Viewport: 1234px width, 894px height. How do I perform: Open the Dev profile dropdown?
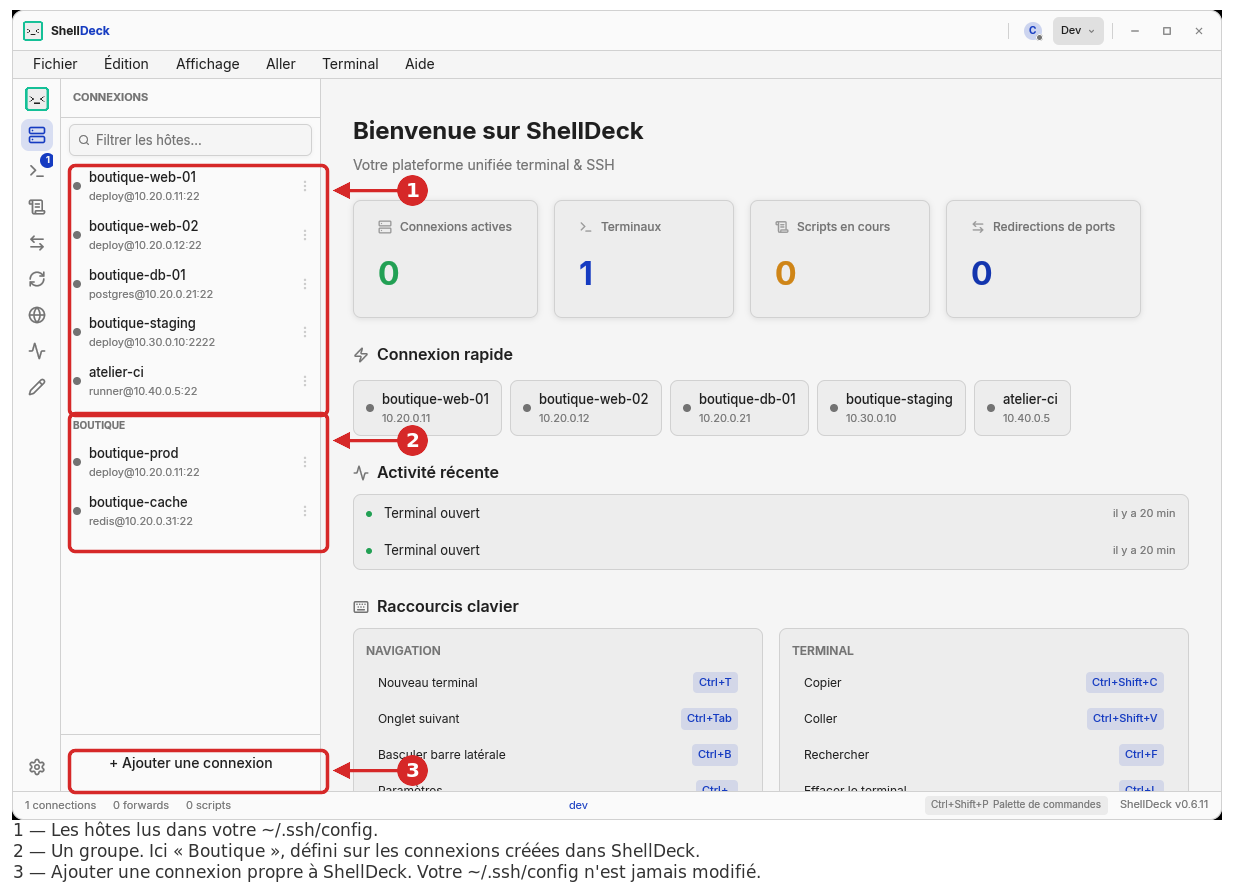[1078, 31]
